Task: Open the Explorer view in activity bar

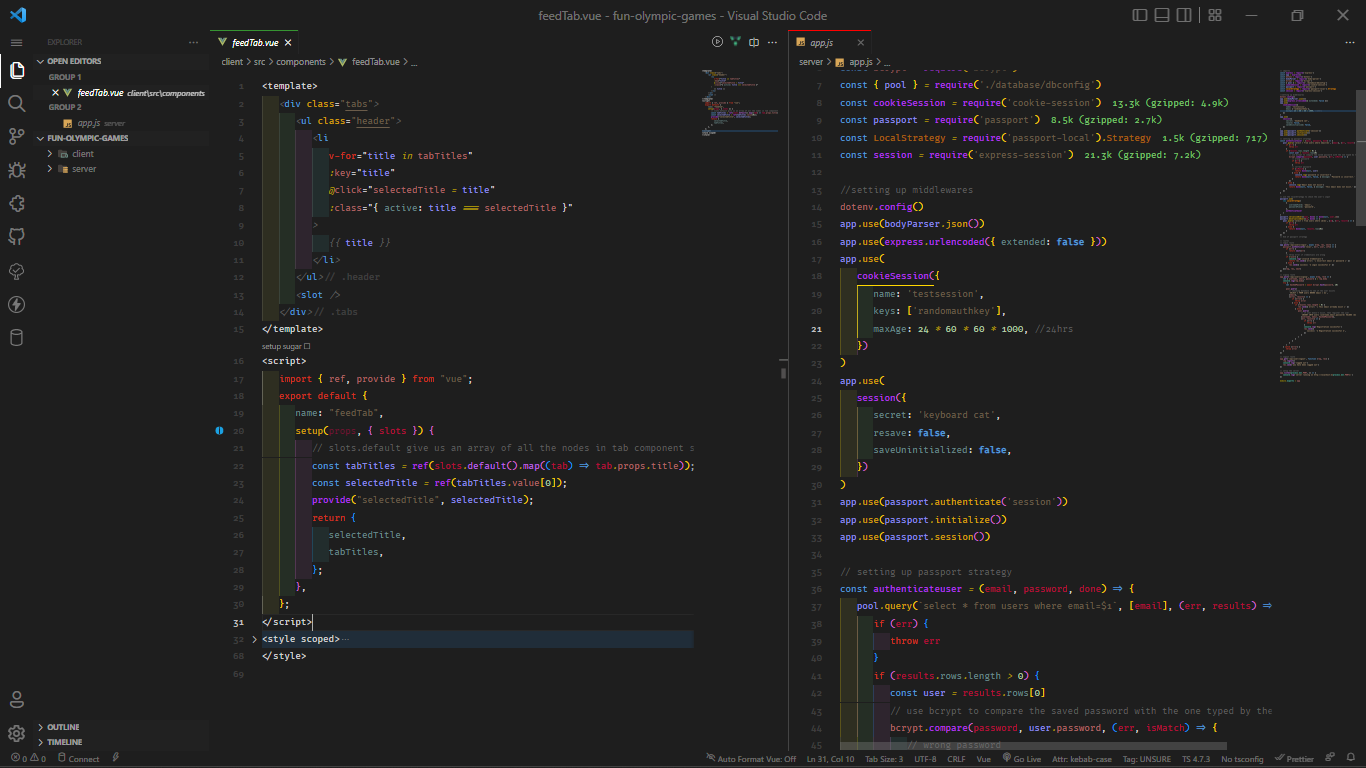Action: (x=16, y=70)
